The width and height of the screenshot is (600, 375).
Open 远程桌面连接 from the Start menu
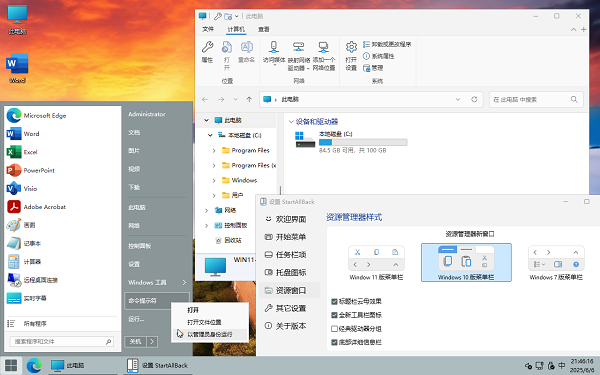(62, 280)
